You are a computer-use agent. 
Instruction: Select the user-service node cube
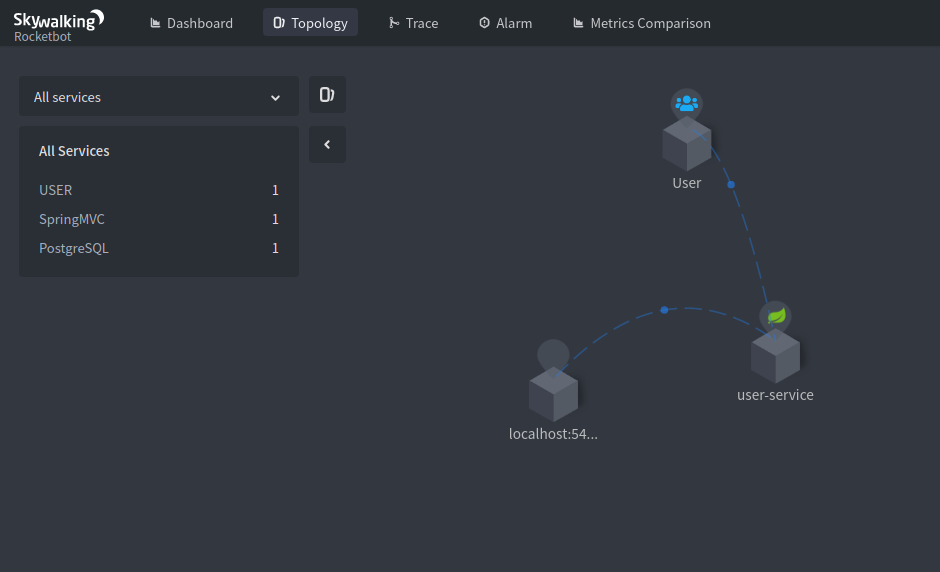[775, 357]
